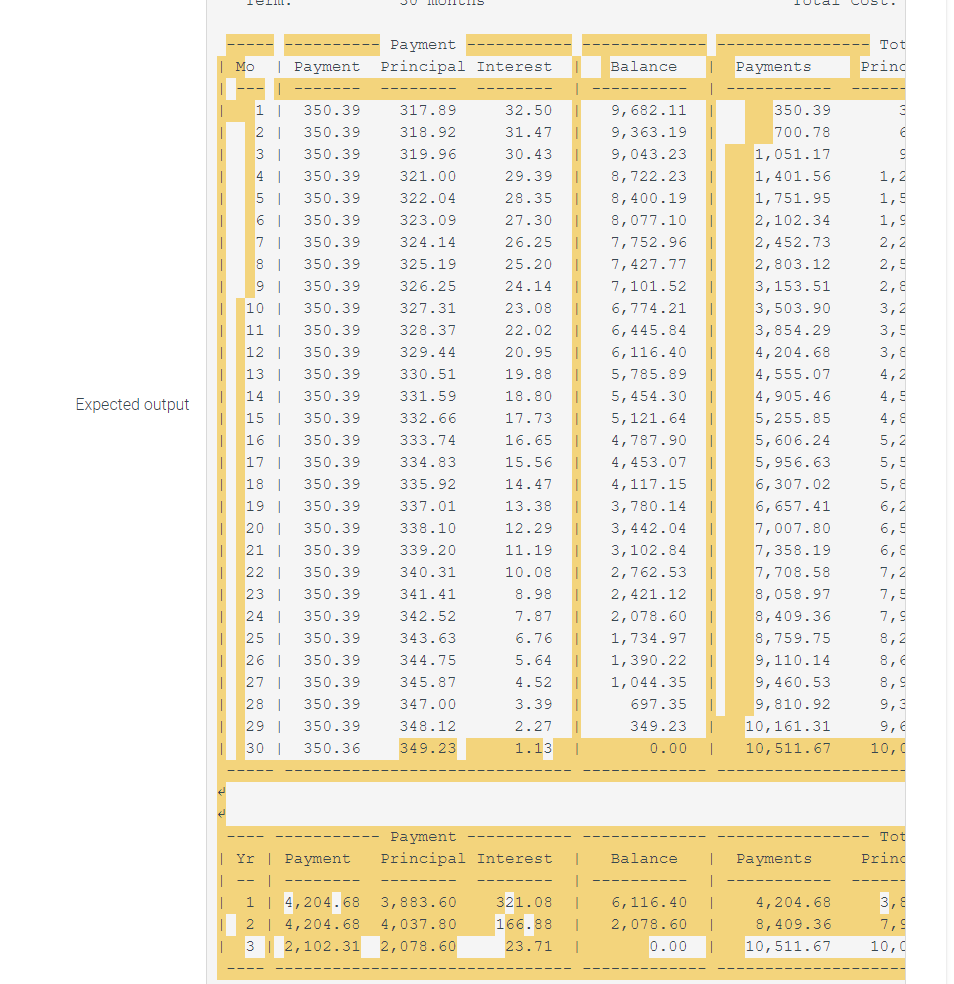Click year 2 principal 4,037.80
The image size is (954, 984).
pyautogui.click(x=418, y=924)
